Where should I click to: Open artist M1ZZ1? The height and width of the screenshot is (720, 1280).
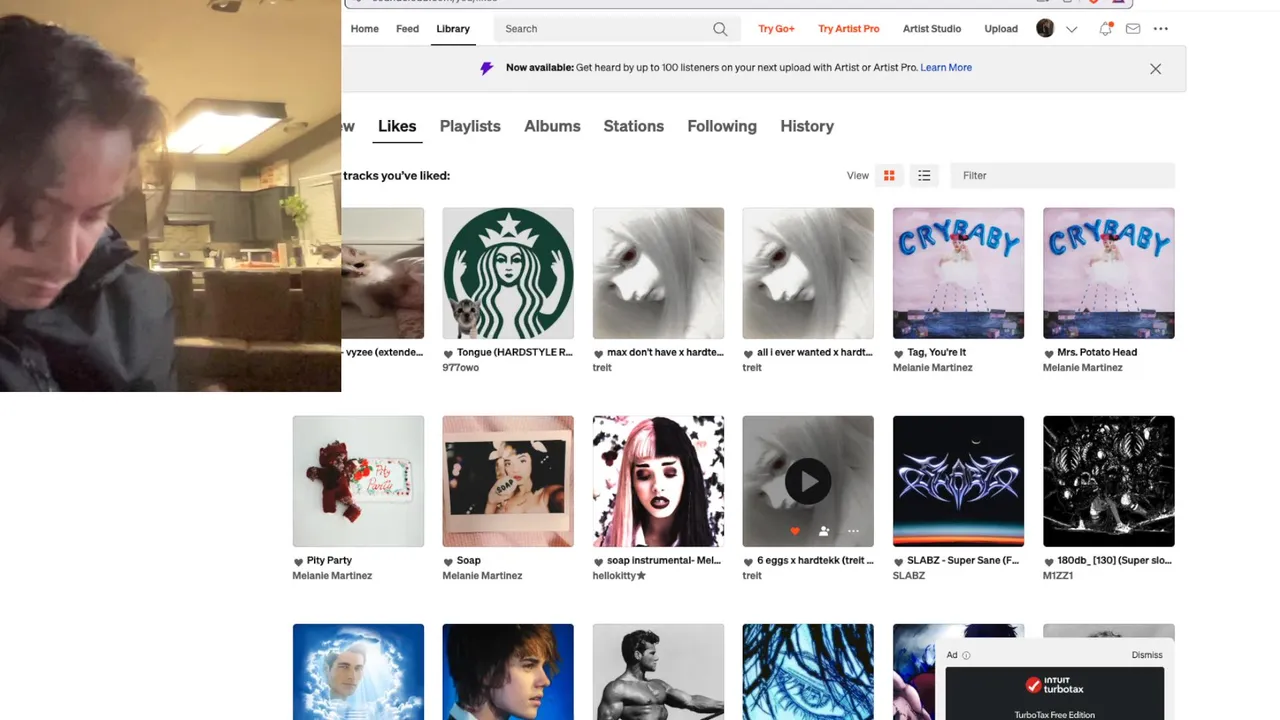(1058, 576)
